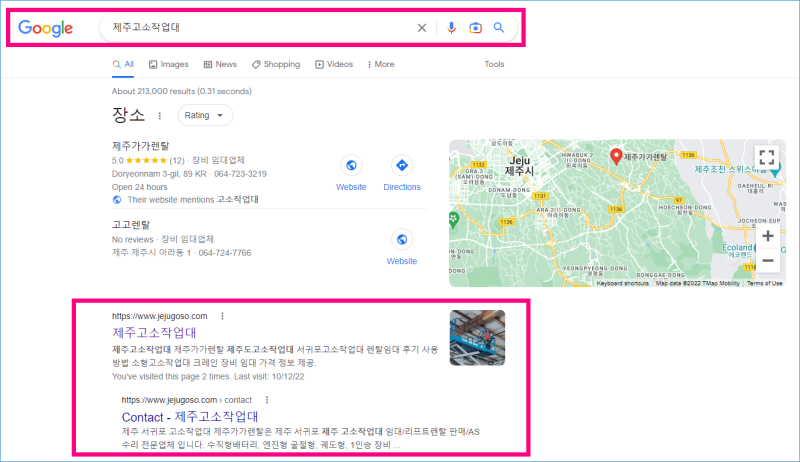800x462 pixels.
Task: Click the Keyboard shortcuts link on map
Action: tap(622, 283)
